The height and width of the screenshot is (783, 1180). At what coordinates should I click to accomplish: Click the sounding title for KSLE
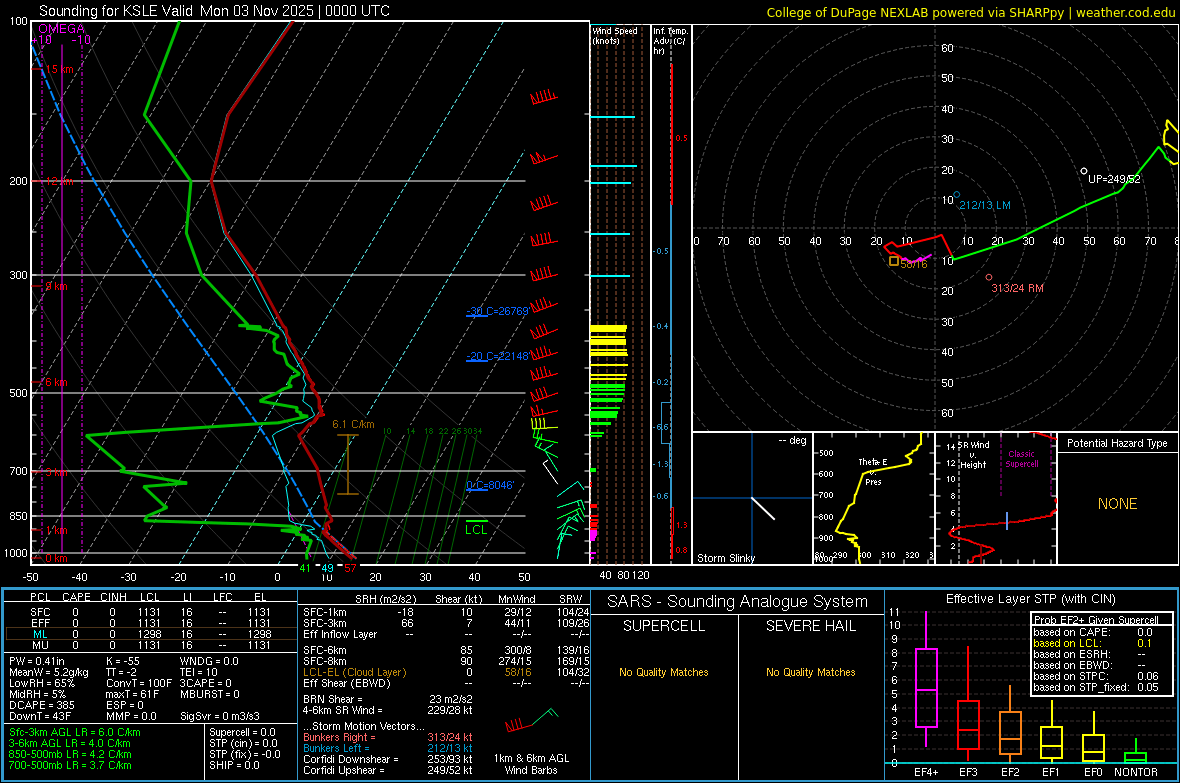coord(214,11)
